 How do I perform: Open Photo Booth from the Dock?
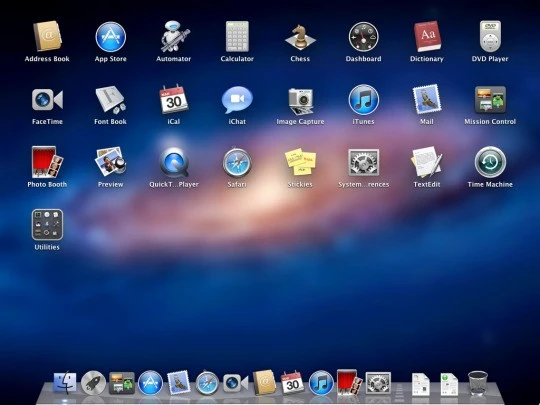(x=350, y=382)
